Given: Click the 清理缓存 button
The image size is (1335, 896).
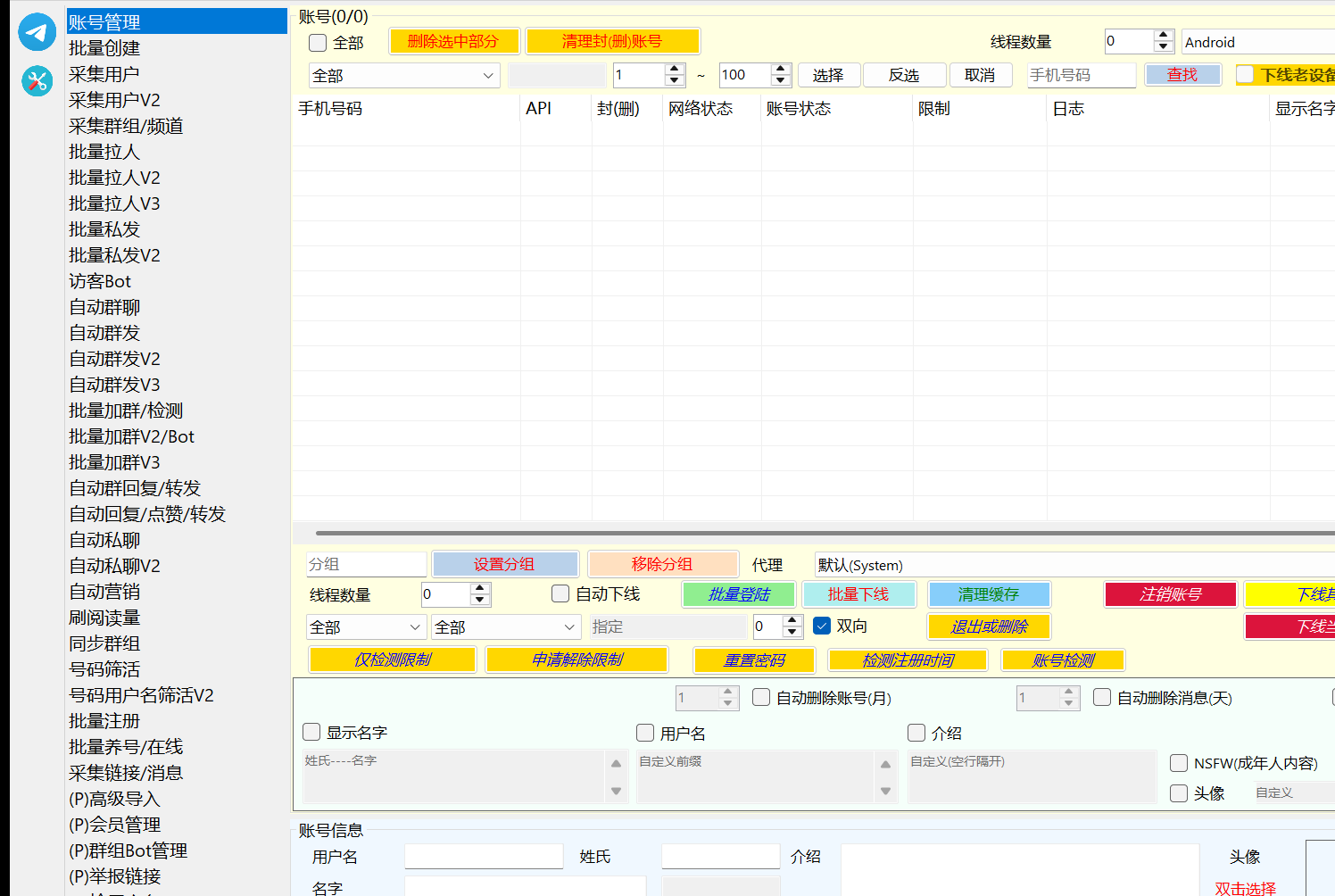Looking at the screenshot, I should click(989, 594).
